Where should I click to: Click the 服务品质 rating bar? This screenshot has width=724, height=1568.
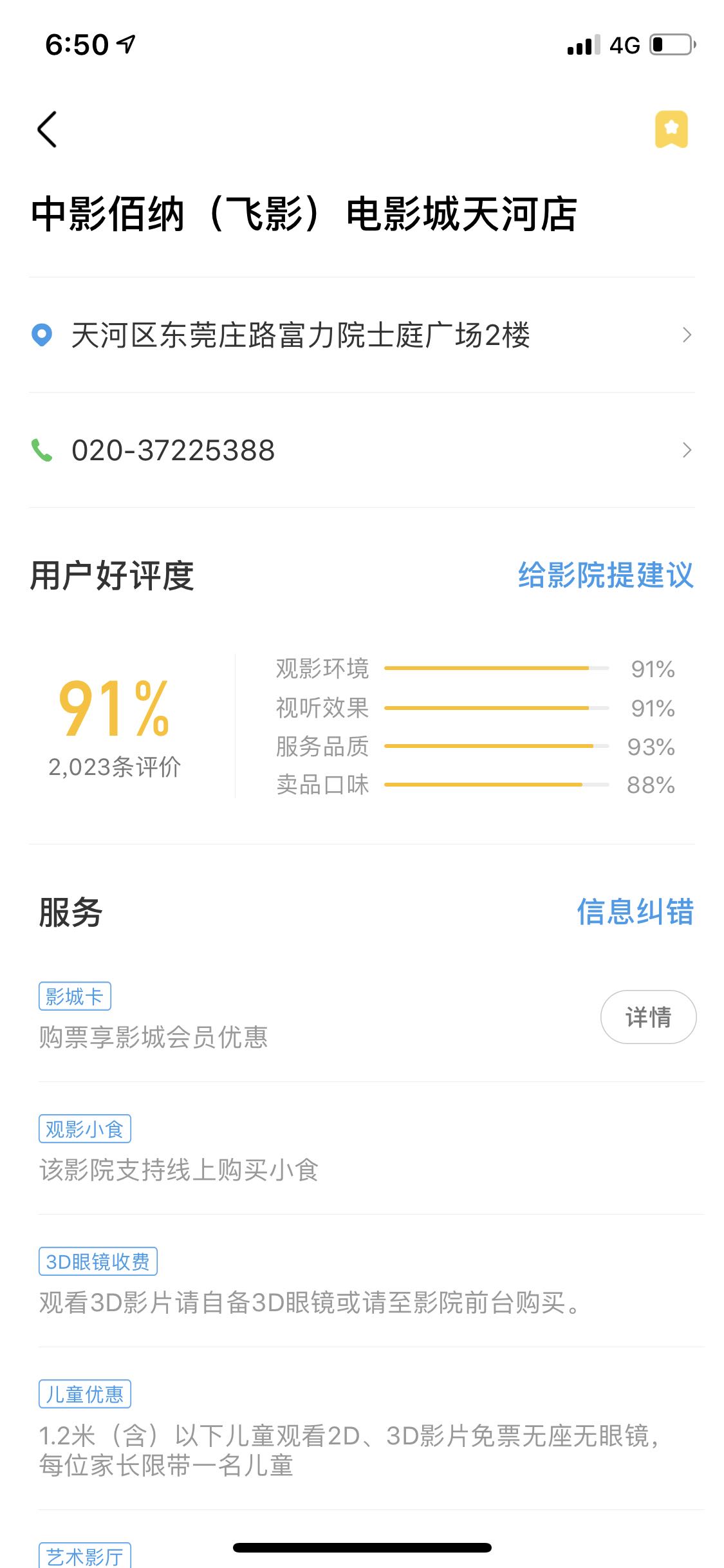click(x=496, y=746)
